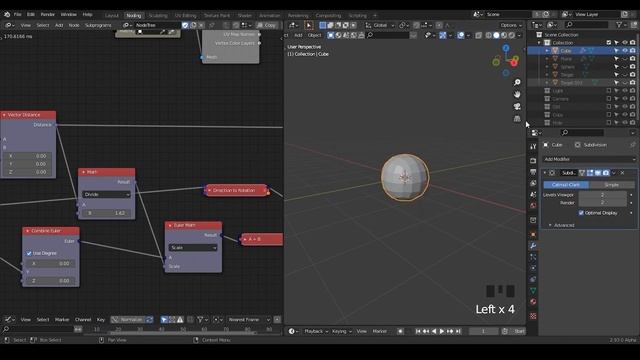The height and width of the screenshot is (360, 640).
Task: Select the viewport pan hand gizmo
Action: (x=517, y=94)
